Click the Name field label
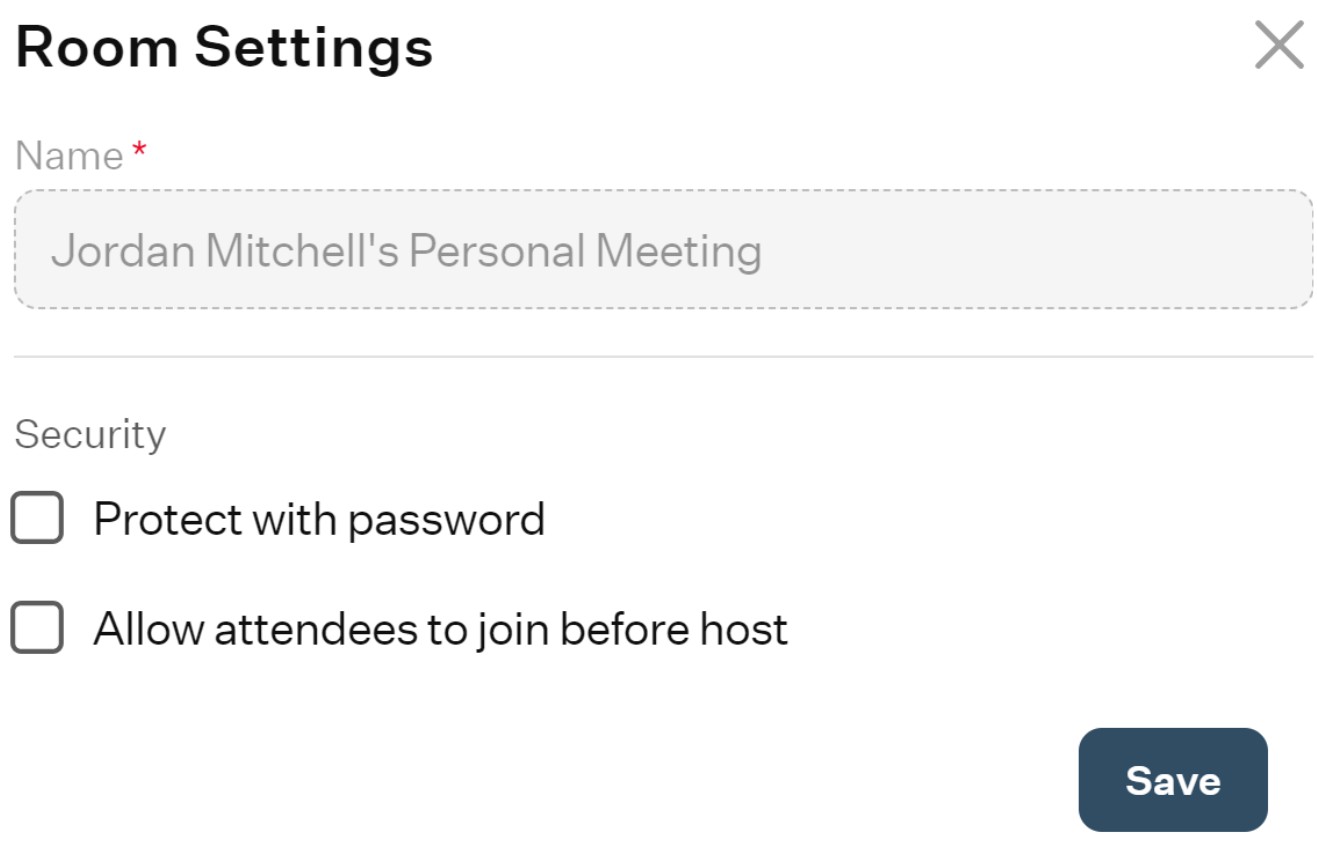This screenshot has height=850, width=1317. pos(69,156)
